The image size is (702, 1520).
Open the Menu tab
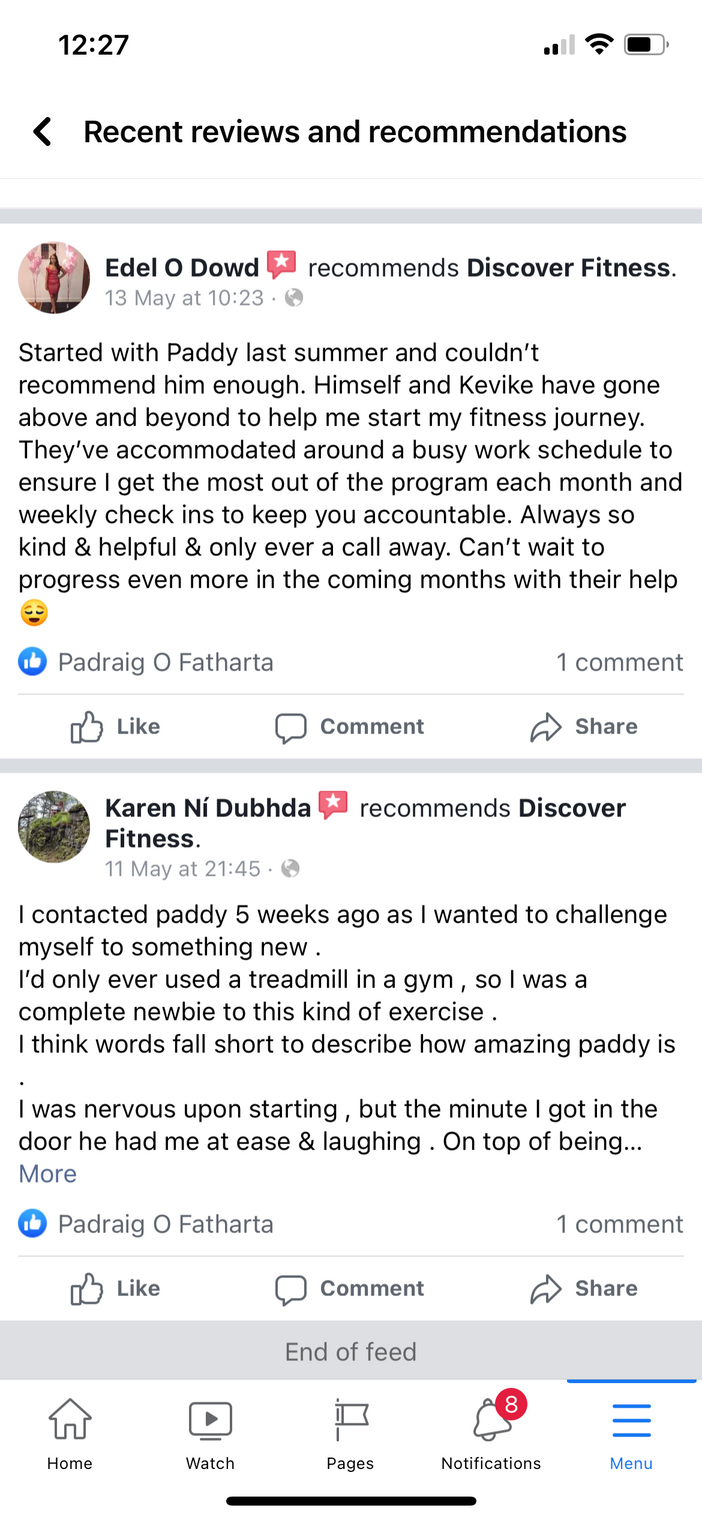point(631,1434)
